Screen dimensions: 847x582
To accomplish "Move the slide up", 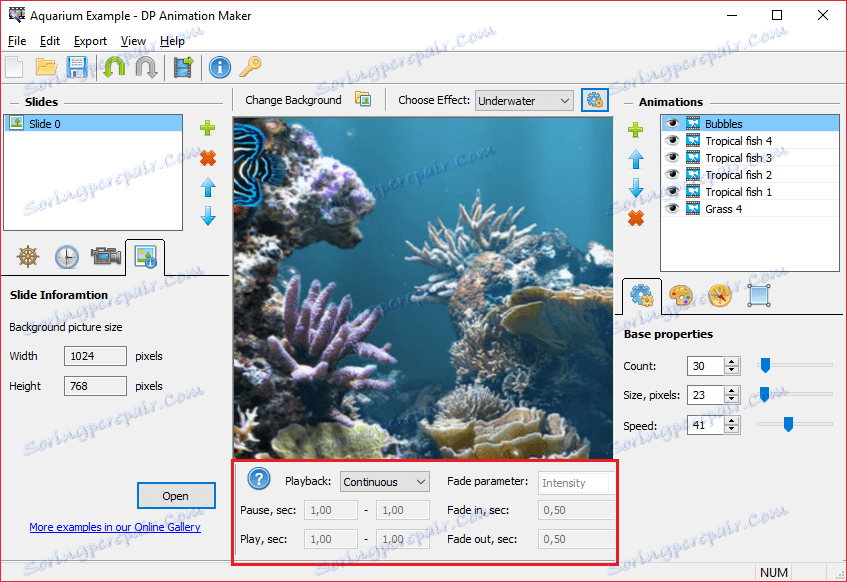I will coord(208,188).
